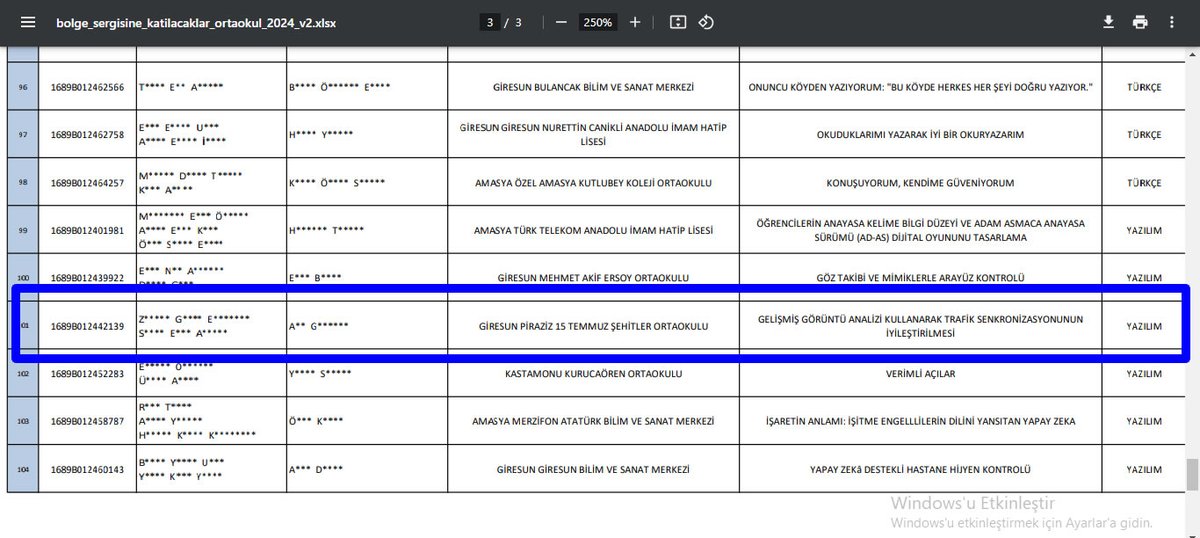Click advisor name E*** B**** in row 100
The width and height of the screenshot is (1200, 538).
(315, 278)
